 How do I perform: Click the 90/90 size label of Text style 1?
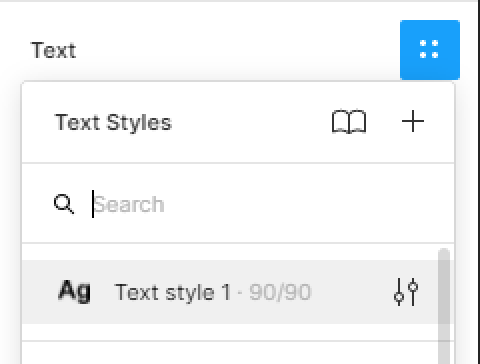click(x=280, y=292)
